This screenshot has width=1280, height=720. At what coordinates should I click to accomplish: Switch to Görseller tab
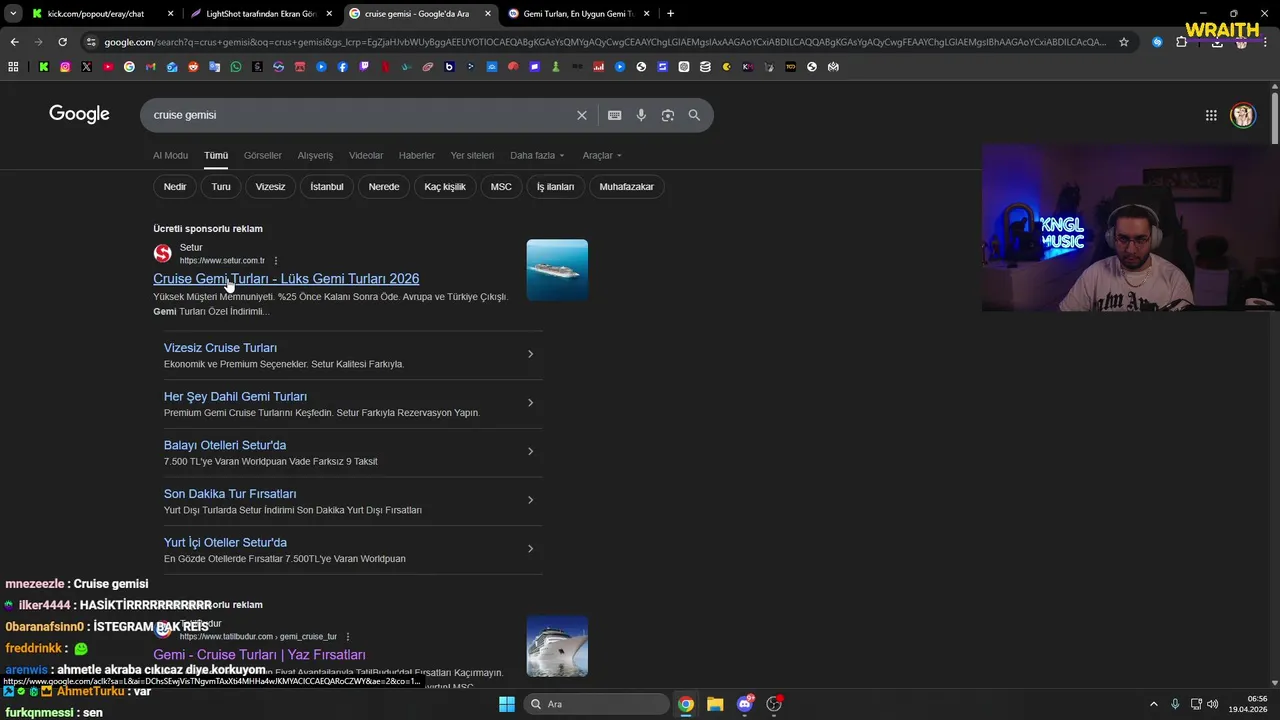point(263,156)
